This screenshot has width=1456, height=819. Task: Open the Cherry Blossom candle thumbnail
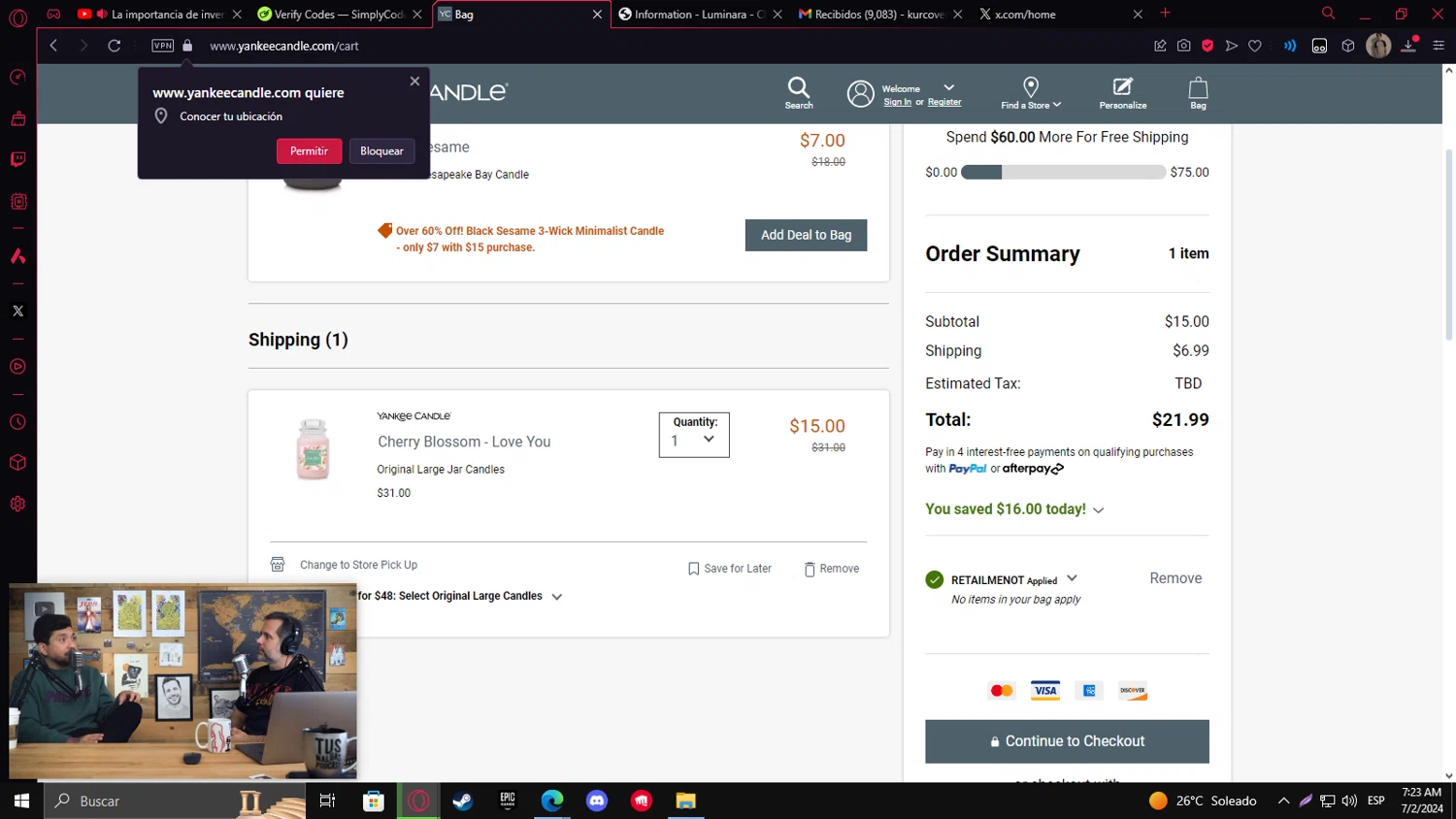(313, 449)
